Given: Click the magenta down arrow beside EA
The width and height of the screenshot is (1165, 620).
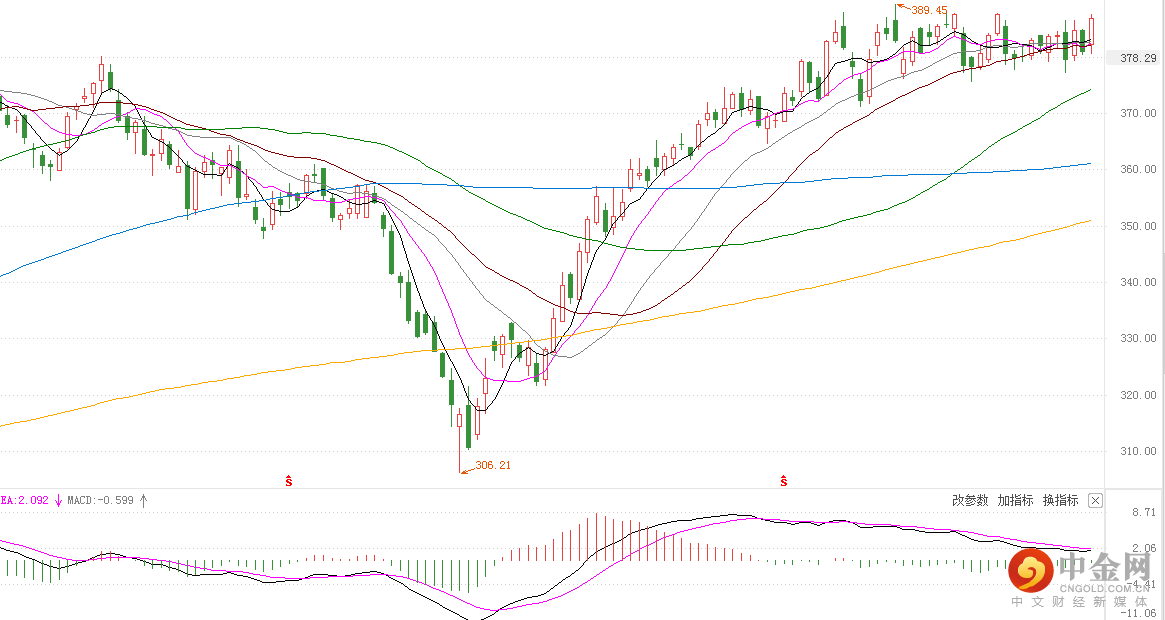Looking at the screenshot, I should 58,500.
